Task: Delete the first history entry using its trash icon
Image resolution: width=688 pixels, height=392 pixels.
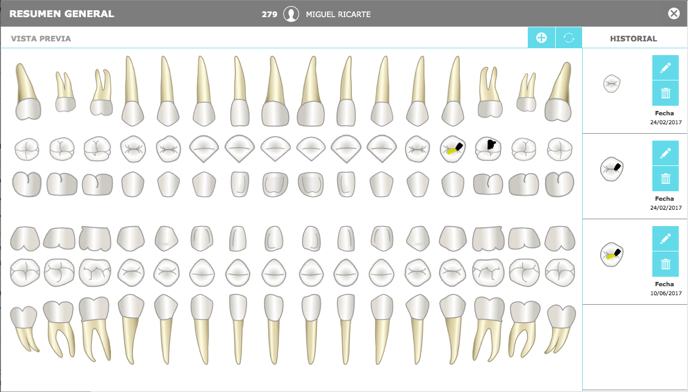Action: [665, 93]
